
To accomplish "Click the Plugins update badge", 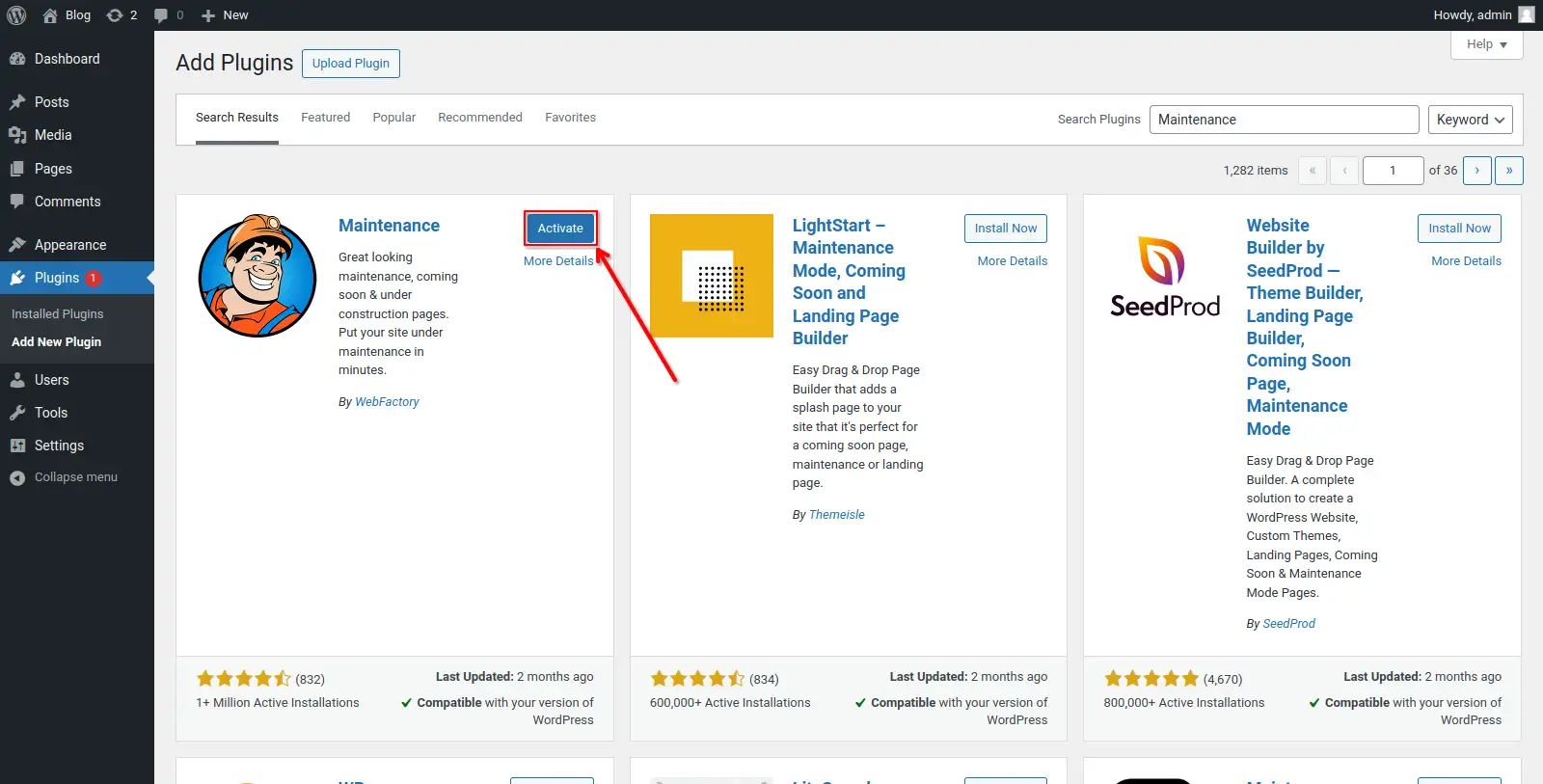I will pyautogui.click(x=93, y=278).
